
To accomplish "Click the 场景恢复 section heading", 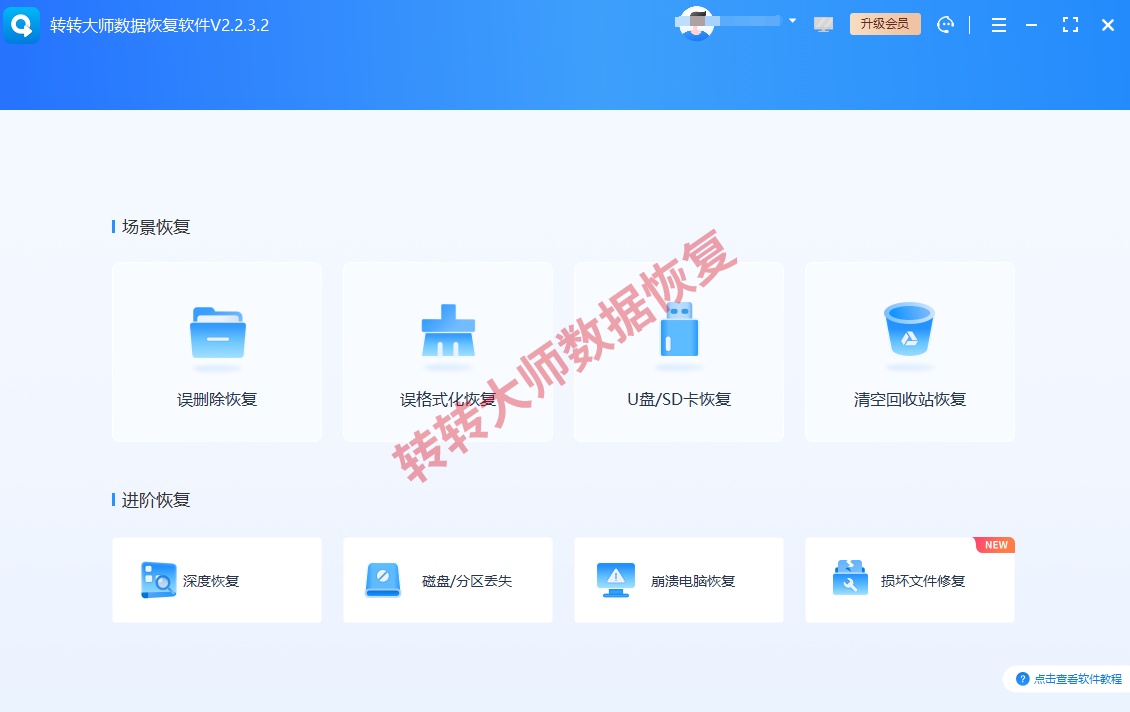I will [156, 227].
